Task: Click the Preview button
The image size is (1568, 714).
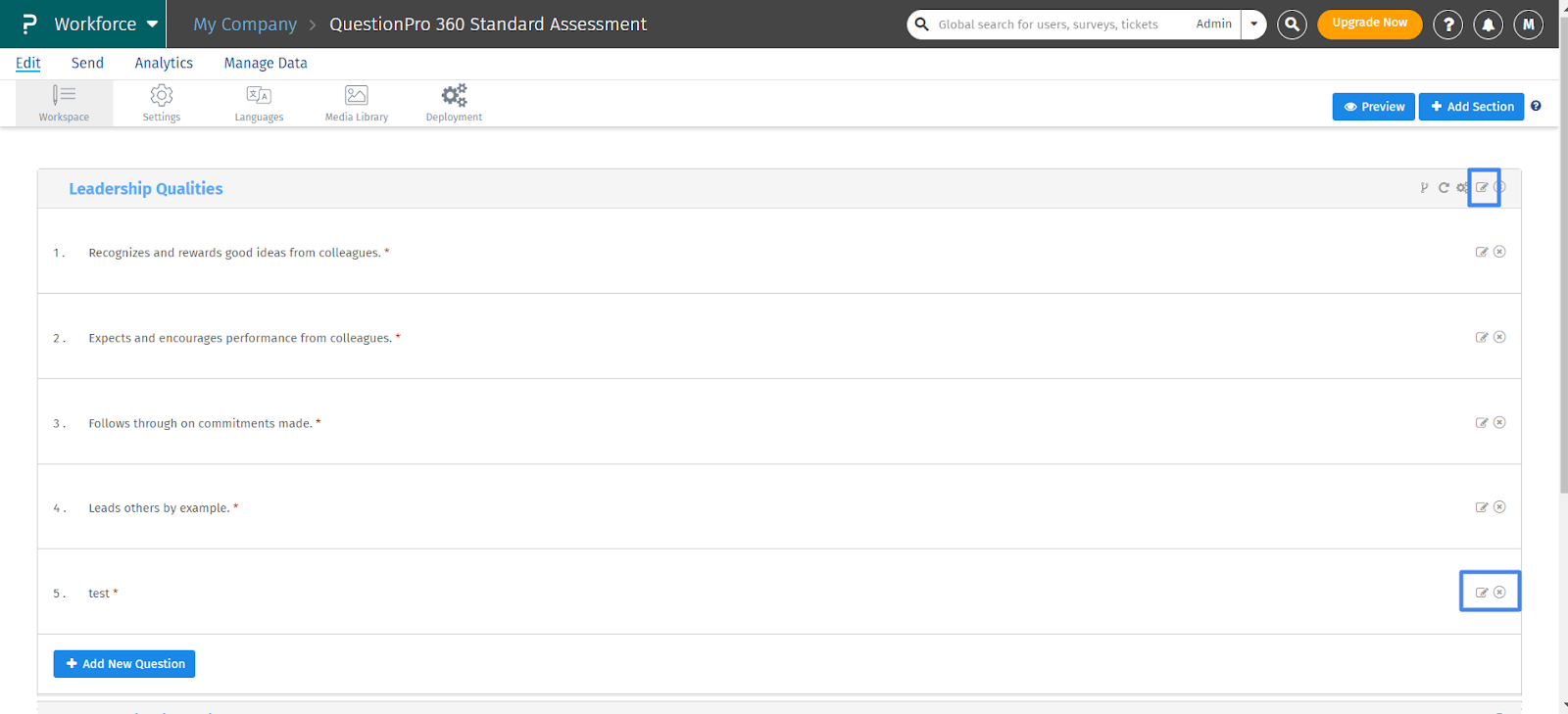Action: 1373,107
